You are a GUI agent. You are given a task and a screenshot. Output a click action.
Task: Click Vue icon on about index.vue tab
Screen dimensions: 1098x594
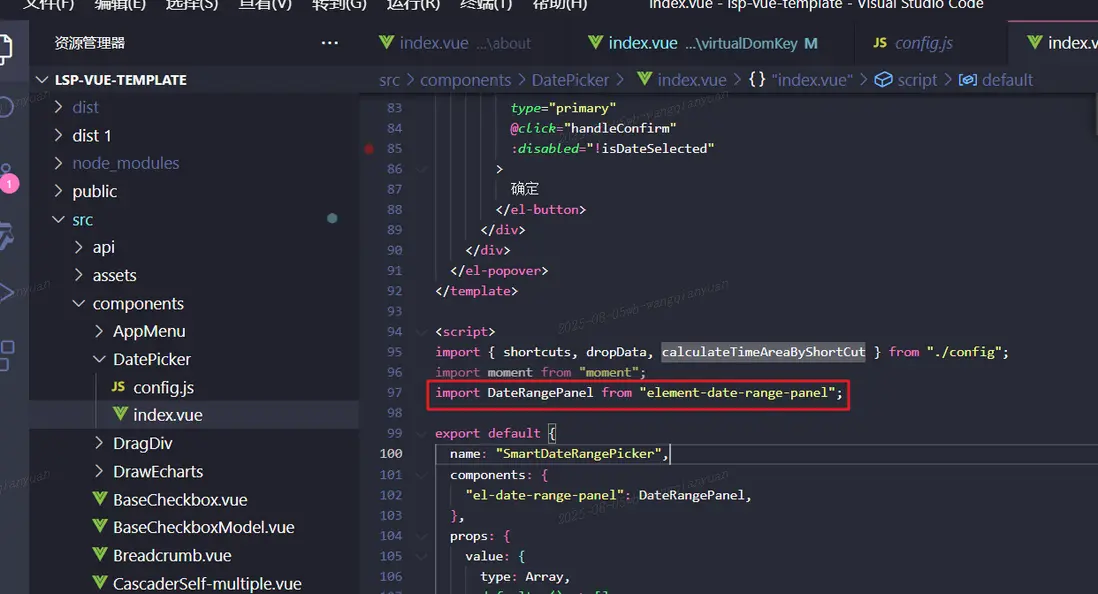click(386, 43)
